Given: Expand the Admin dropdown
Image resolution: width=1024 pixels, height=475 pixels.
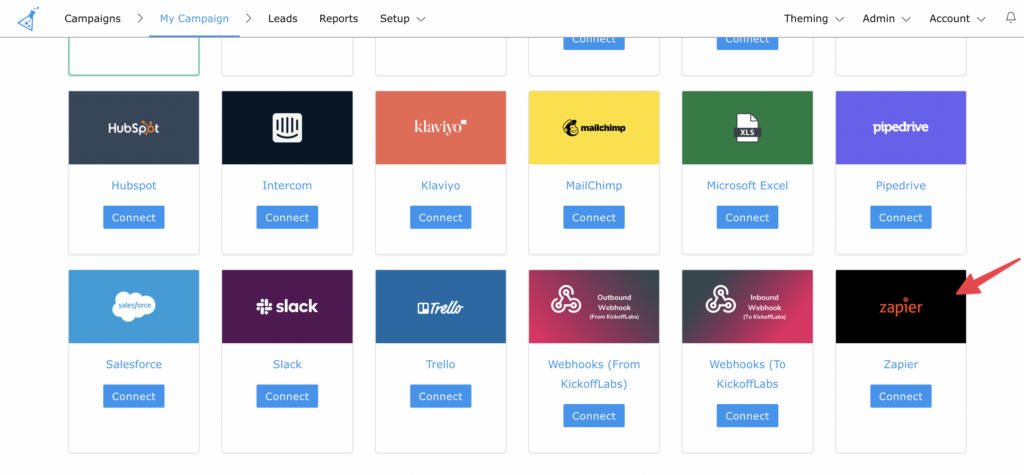Looking at the screenshot, I should (x=886, y=18).
